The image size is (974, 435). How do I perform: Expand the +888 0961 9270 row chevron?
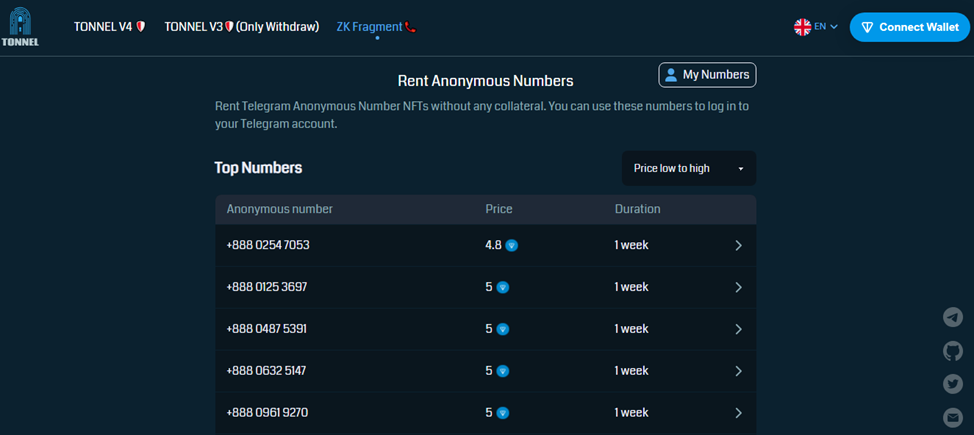[x=738, y=413]
